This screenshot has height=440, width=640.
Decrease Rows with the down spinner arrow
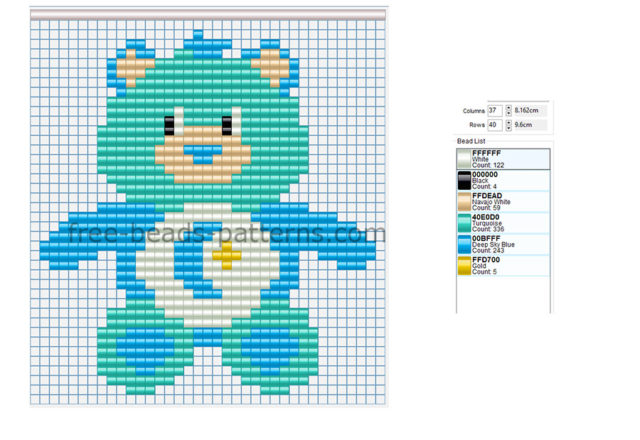(509, 128)
